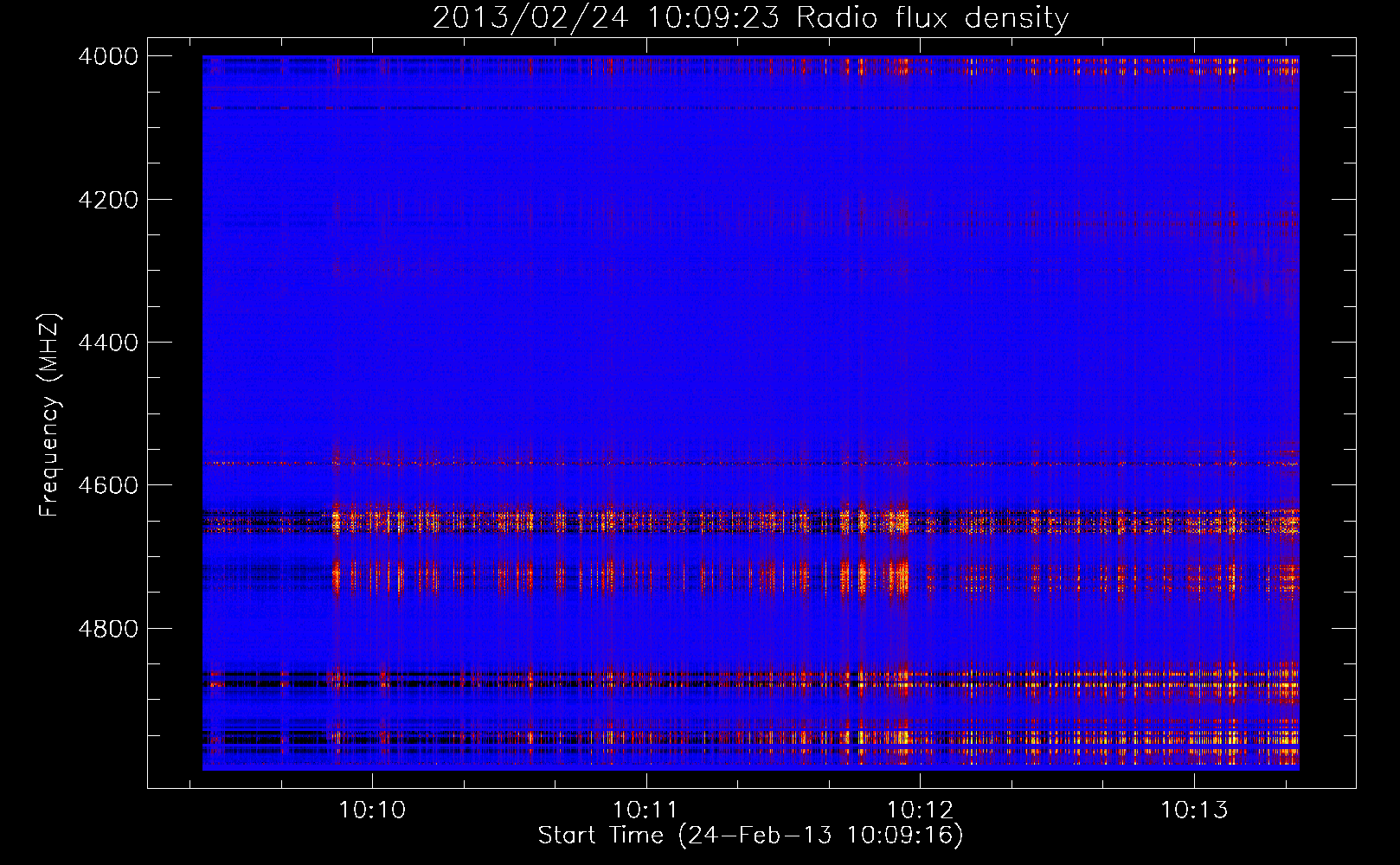The image size is (1400, 865).
Task: Click the plot title "2013/02/24 10:09:23 Radio flux density"
Action: pyautogui.click(x=750, y=18)
